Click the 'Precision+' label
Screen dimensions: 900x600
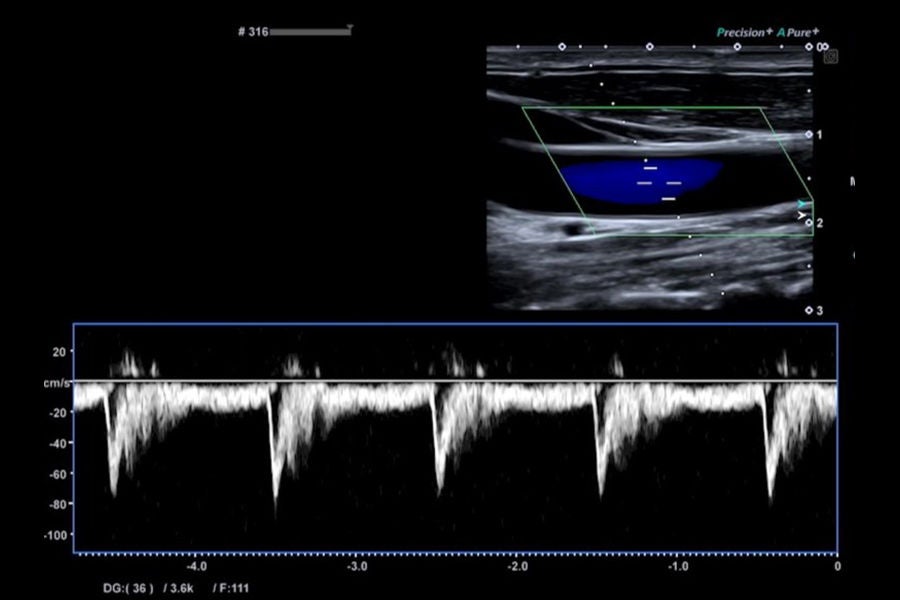click(x=744, y=33)
